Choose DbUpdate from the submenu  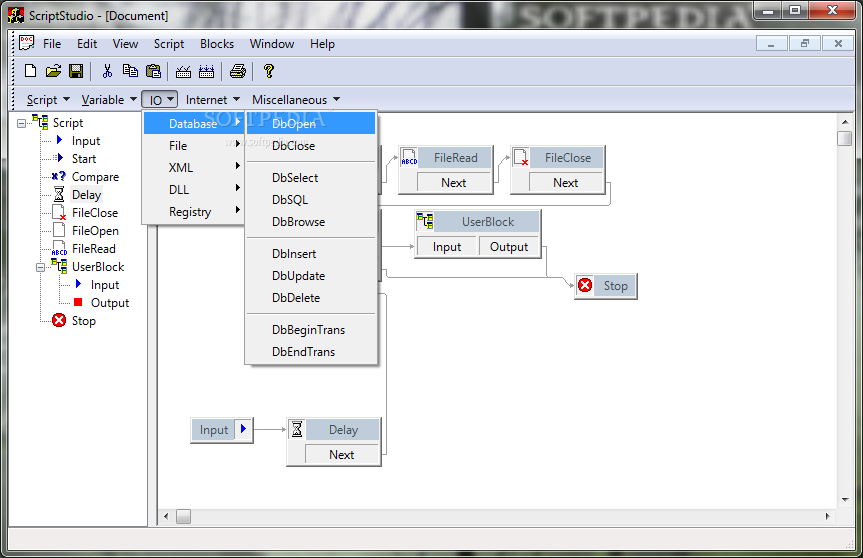[311, 276]
